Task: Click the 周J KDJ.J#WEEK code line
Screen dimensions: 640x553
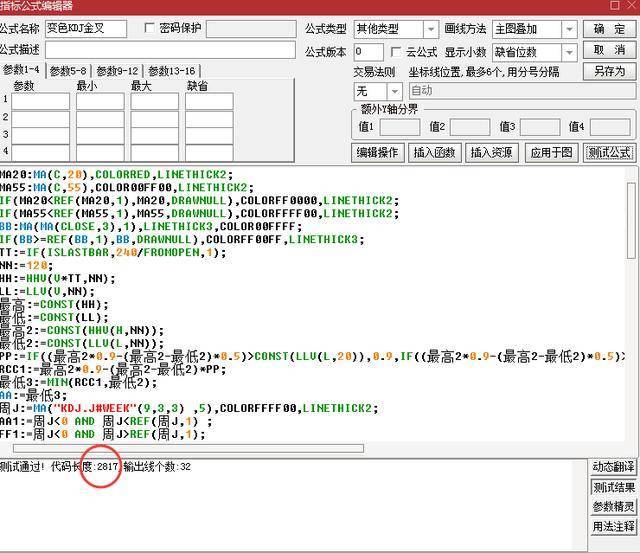Action: click(x=189, y=408)
